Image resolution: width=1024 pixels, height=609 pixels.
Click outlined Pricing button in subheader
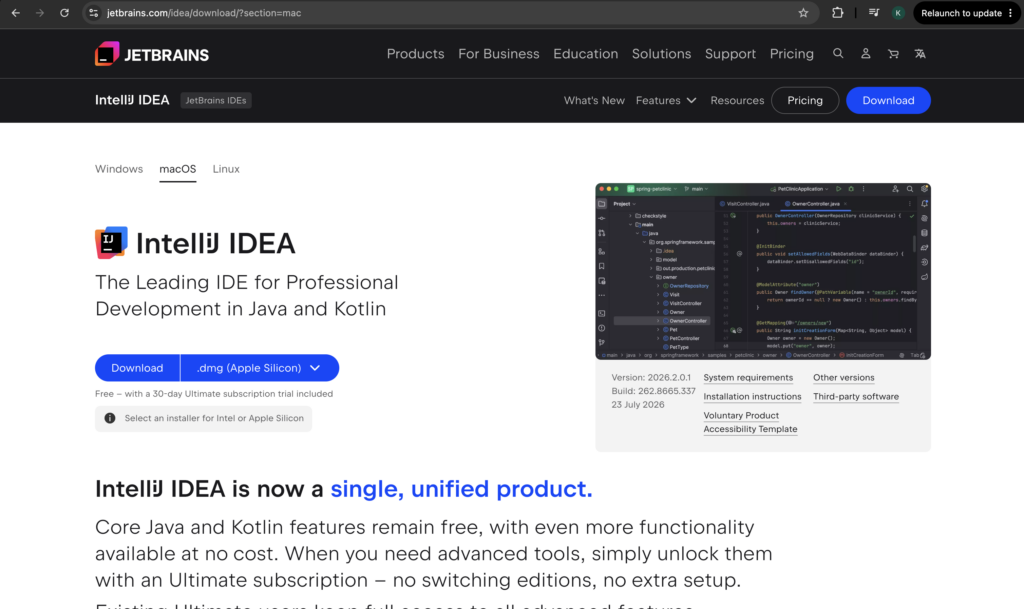coord(805,101)
